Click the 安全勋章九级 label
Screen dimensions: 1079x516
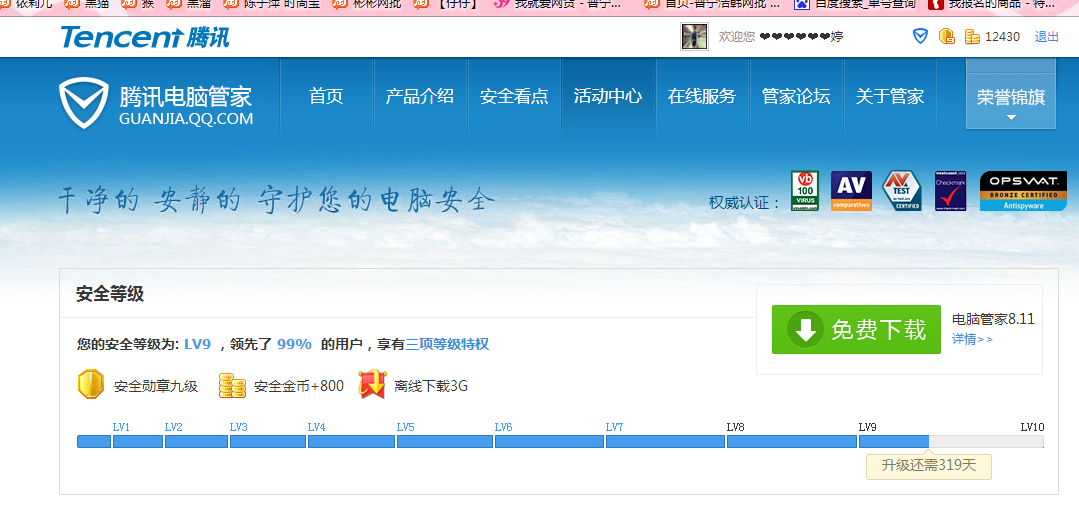156,386
